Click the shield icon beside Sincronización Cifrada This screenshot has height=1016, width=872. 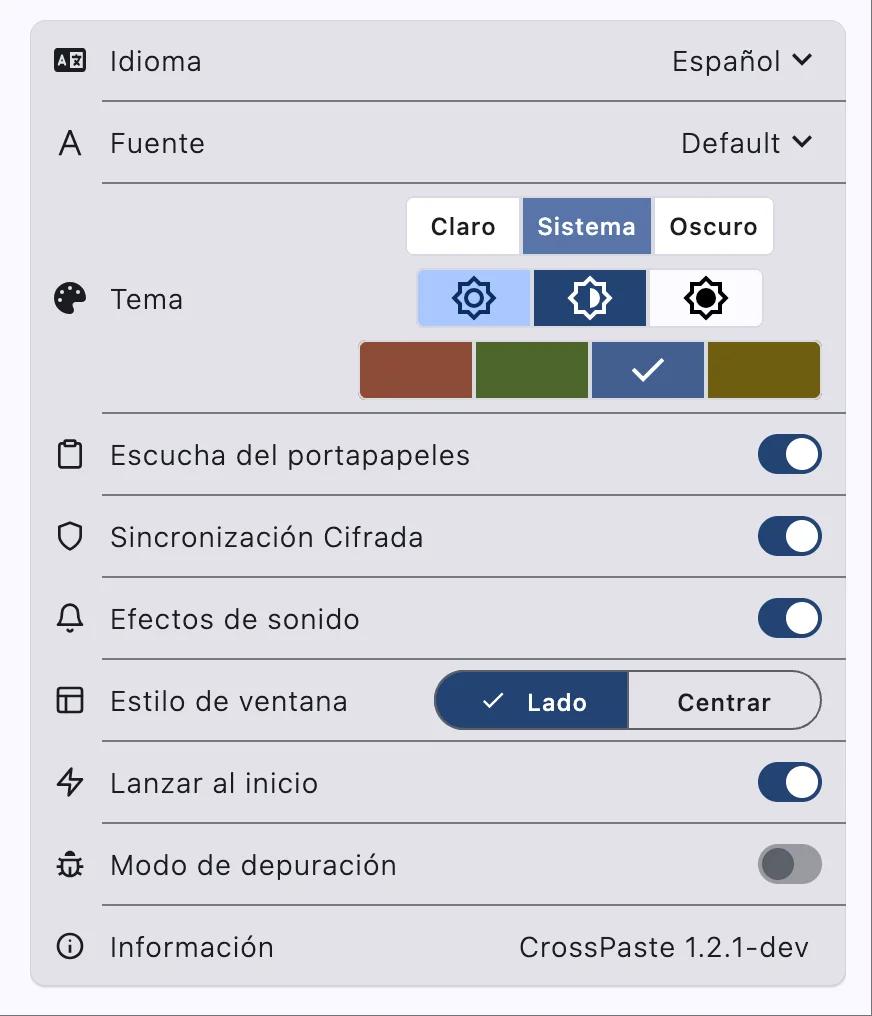pyautogui.click(x=68, y=536)
